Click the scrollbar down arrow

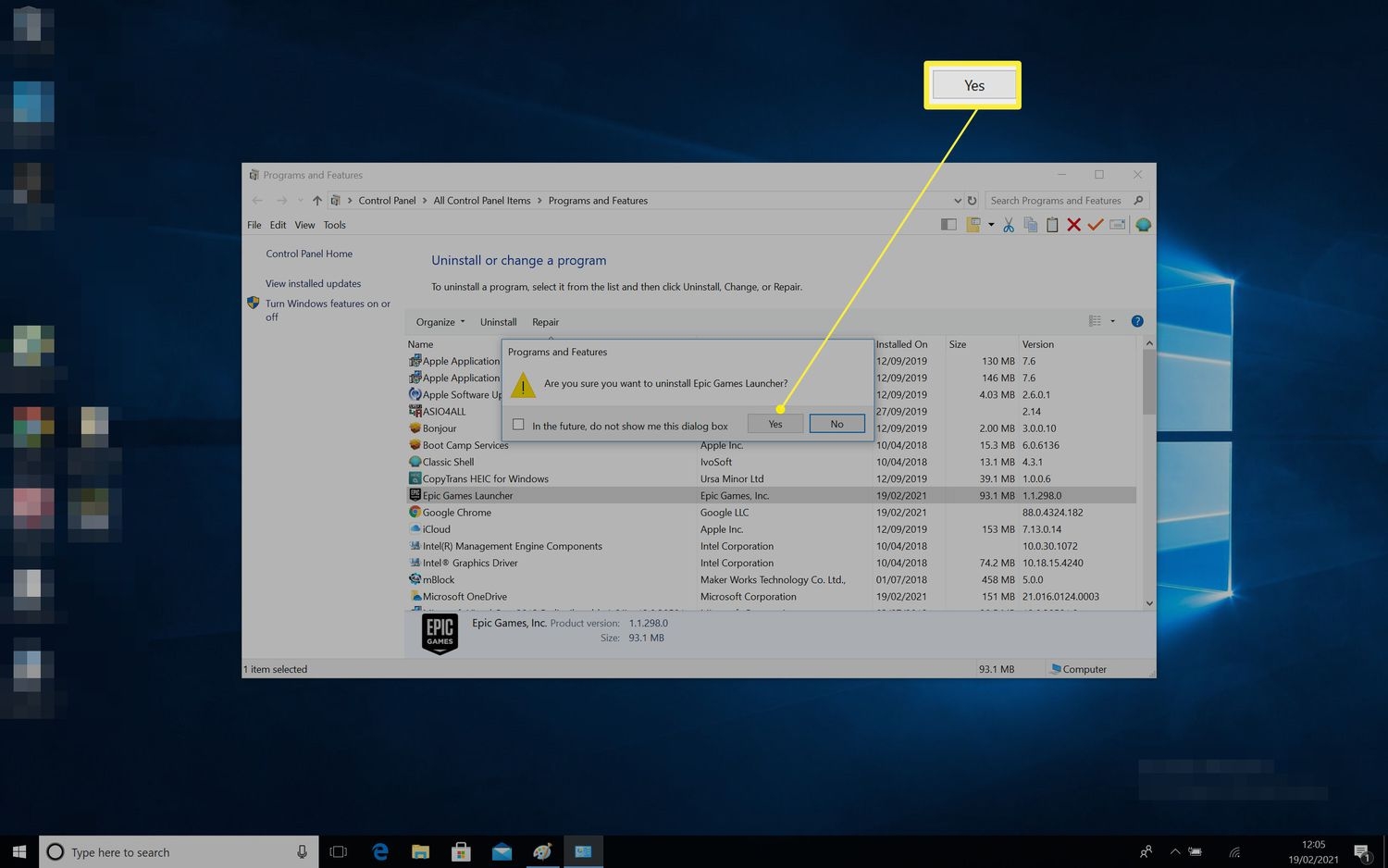tap(1149, 603)
